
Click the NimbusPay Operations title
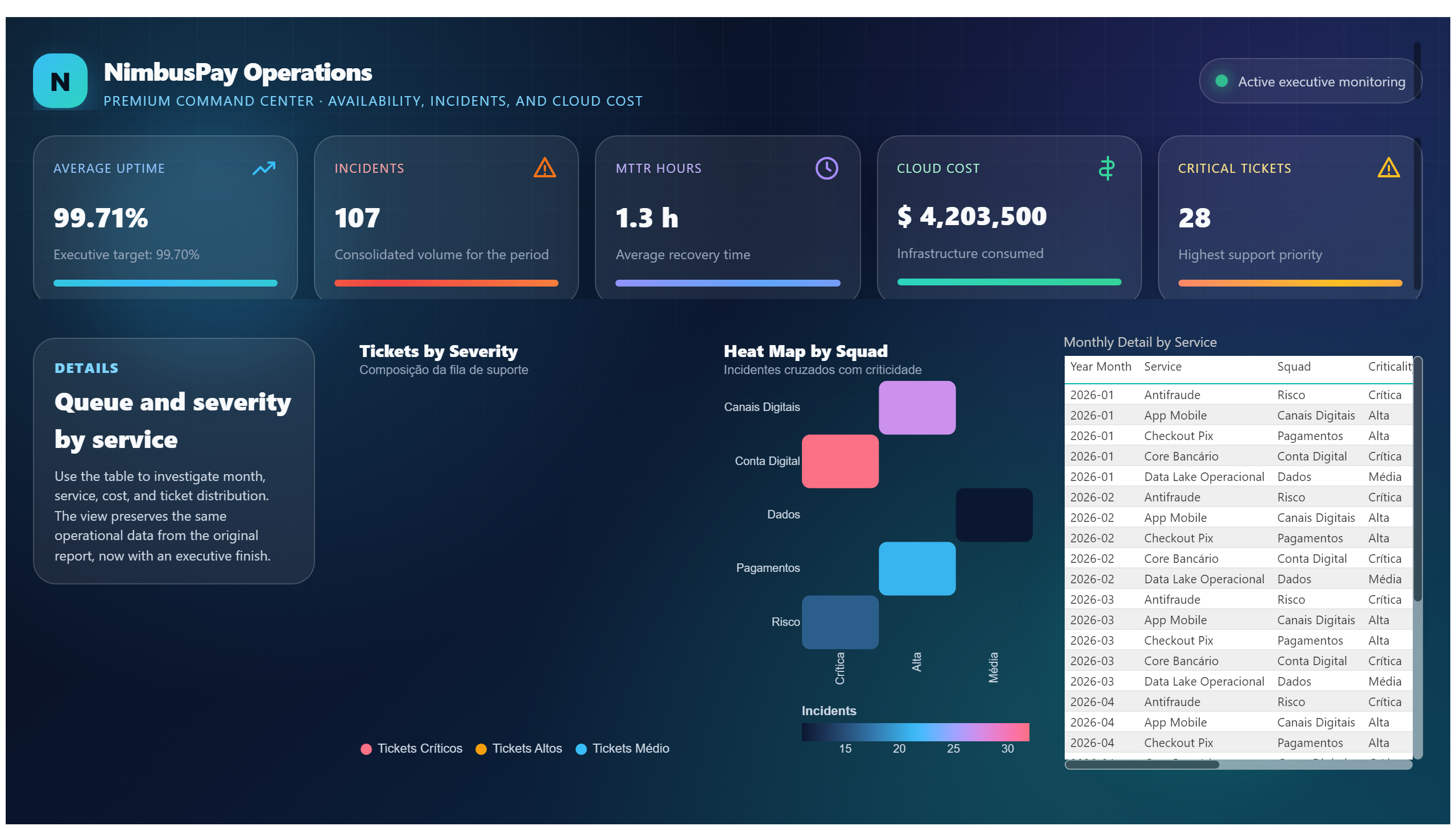coord(238,72)
